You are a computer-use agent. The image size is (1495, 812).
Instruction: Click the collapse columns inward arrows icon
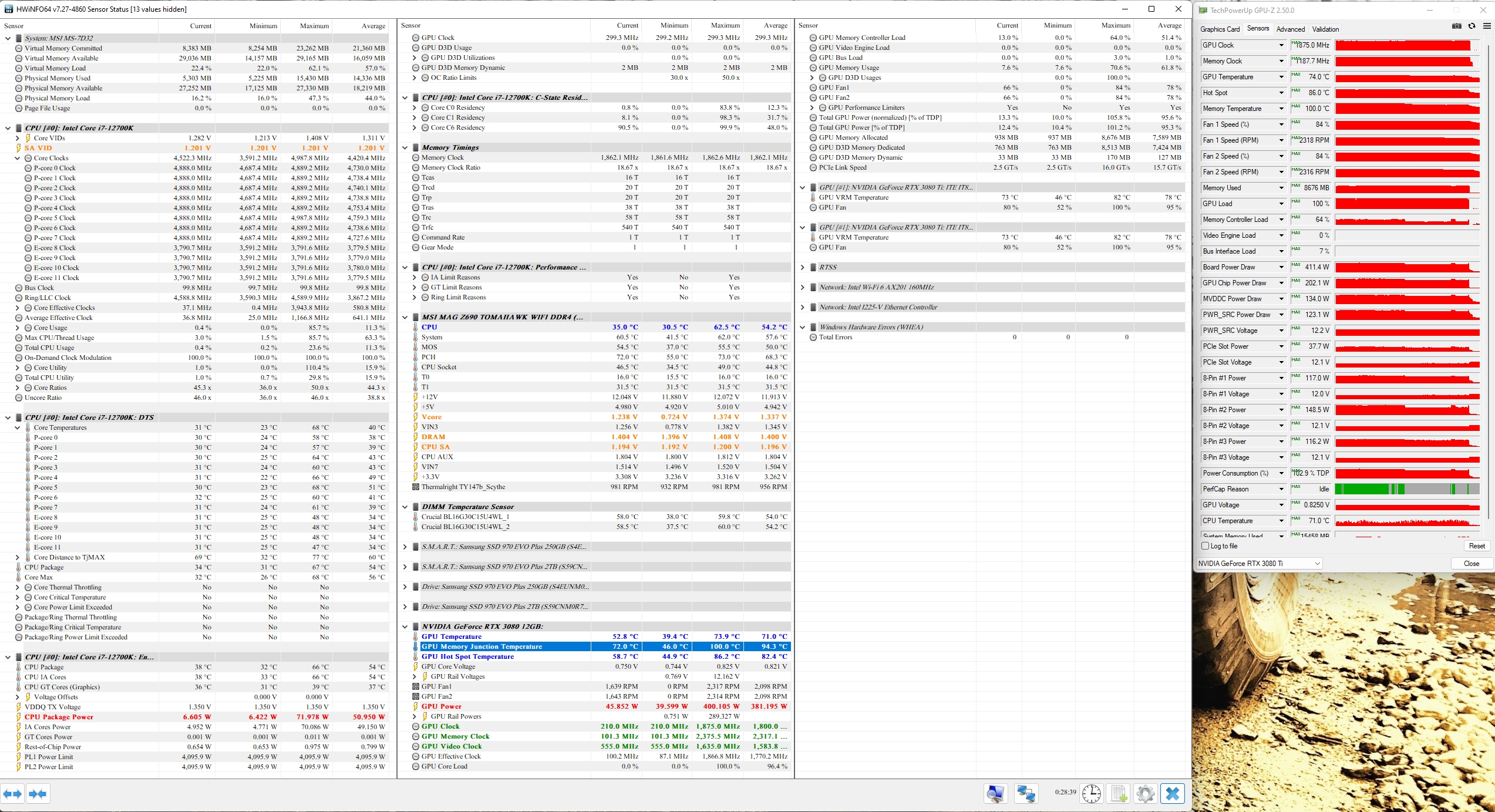[38, 794]
